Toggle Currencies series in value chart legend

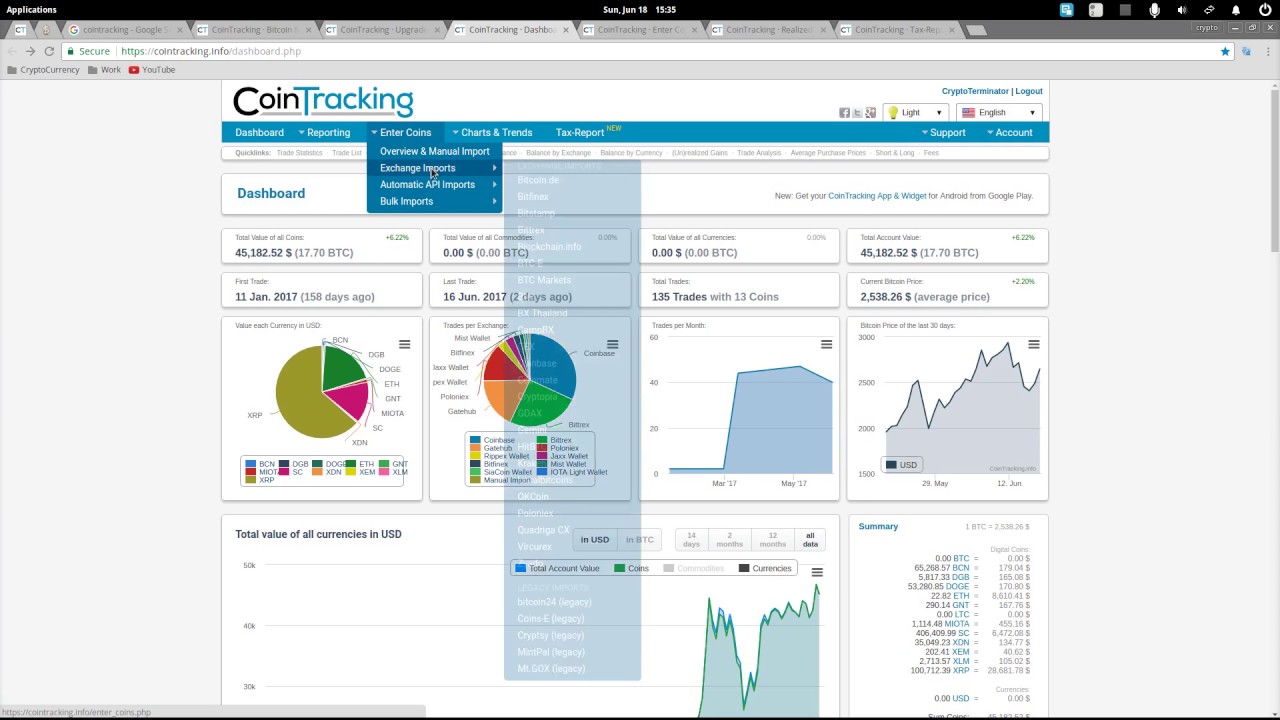coord(765,568)
